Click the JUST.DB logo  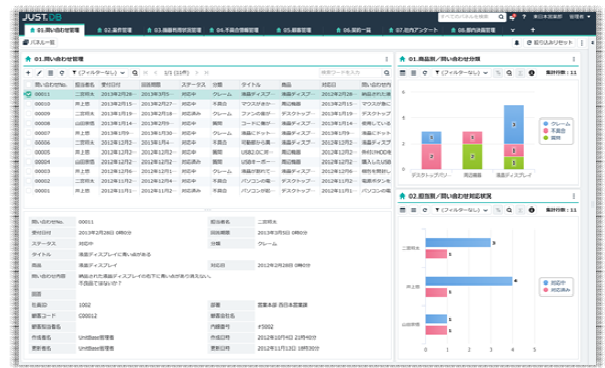tap(42, 17)
